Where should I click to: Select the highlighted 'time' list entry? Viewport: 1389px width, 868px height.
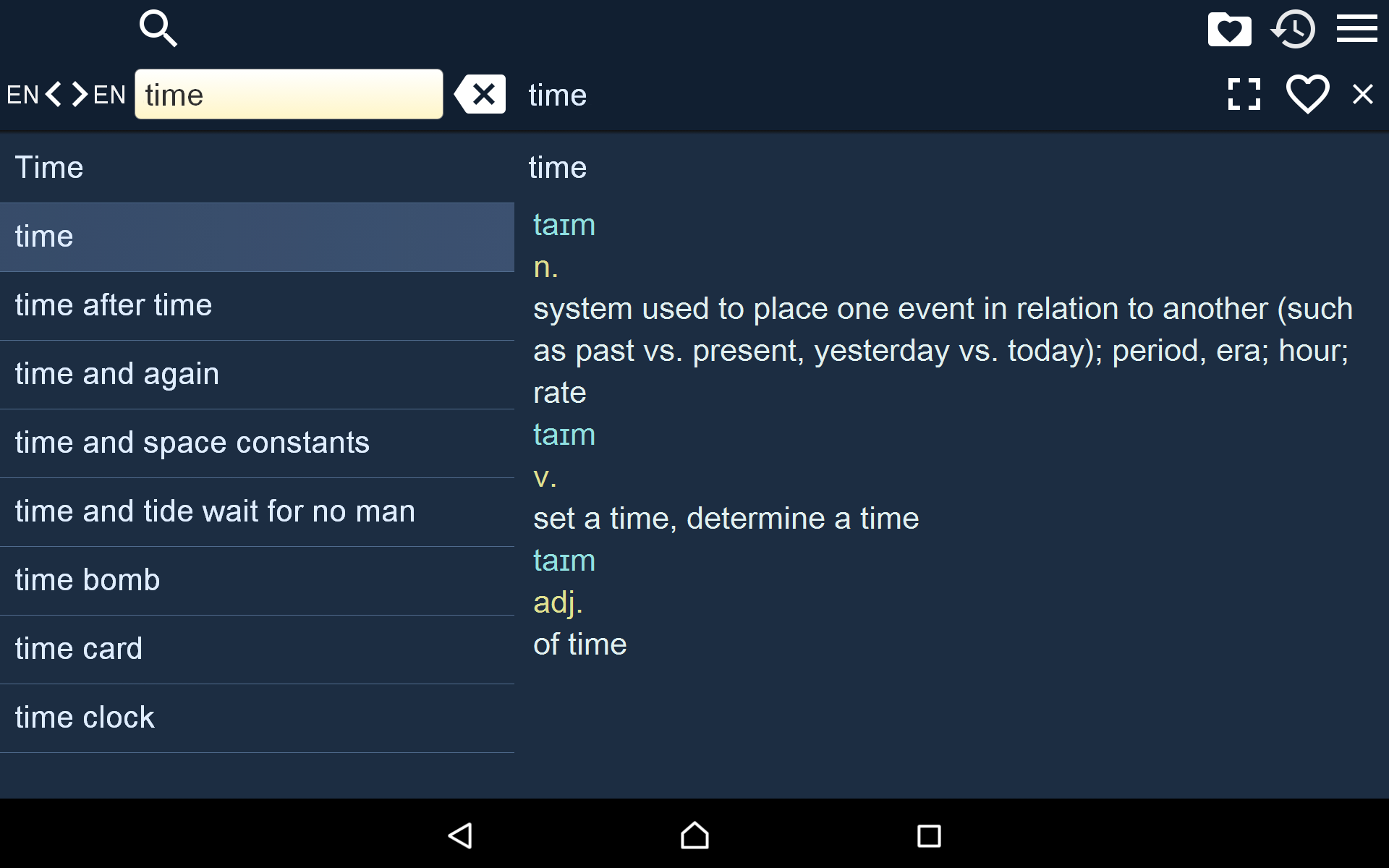tap(44, 237)
